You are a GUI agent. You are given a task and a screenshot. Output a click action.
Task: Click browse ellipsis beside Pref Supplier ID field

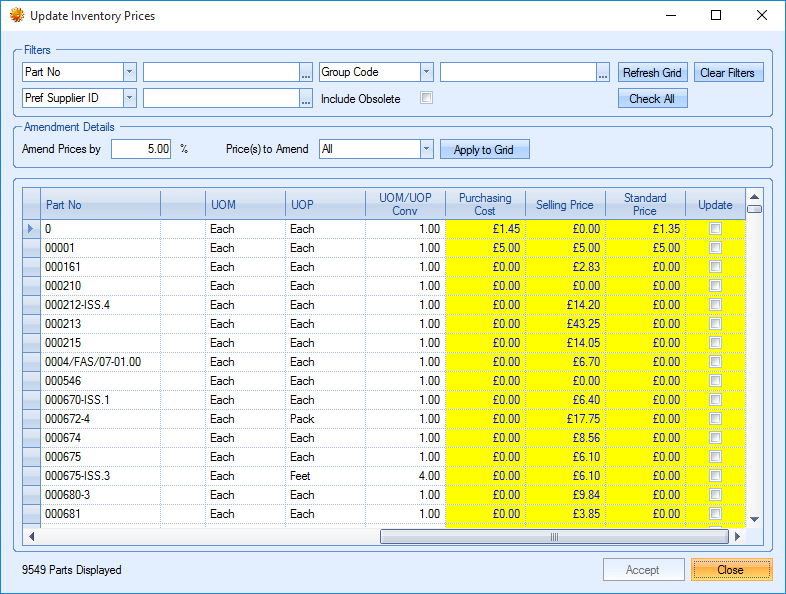306,98
